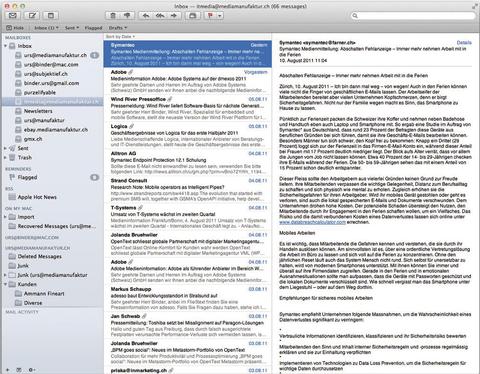Open the Jan Schwab message

pos(188,325)
